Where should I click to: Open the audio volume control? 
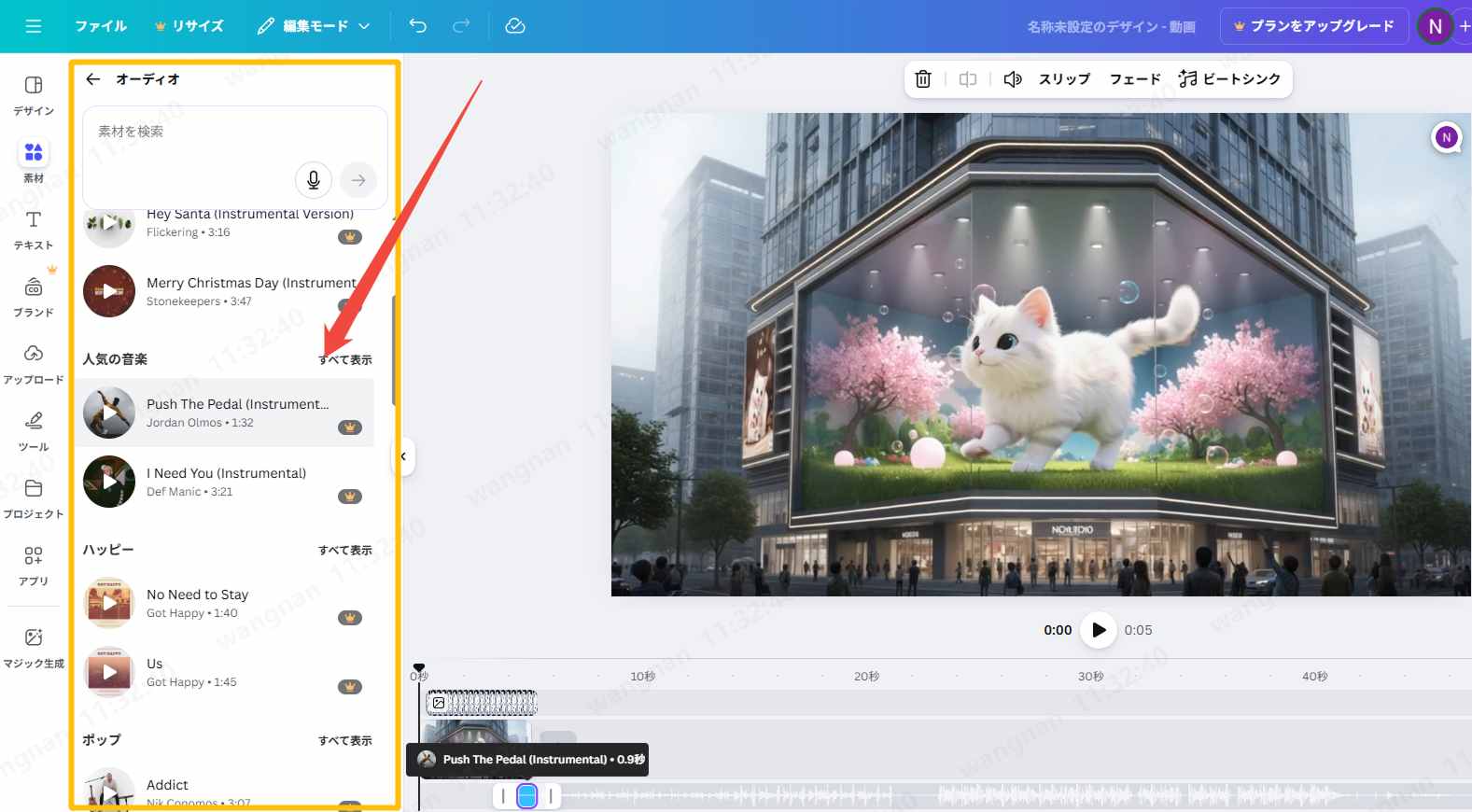[x=1013, y=79]
